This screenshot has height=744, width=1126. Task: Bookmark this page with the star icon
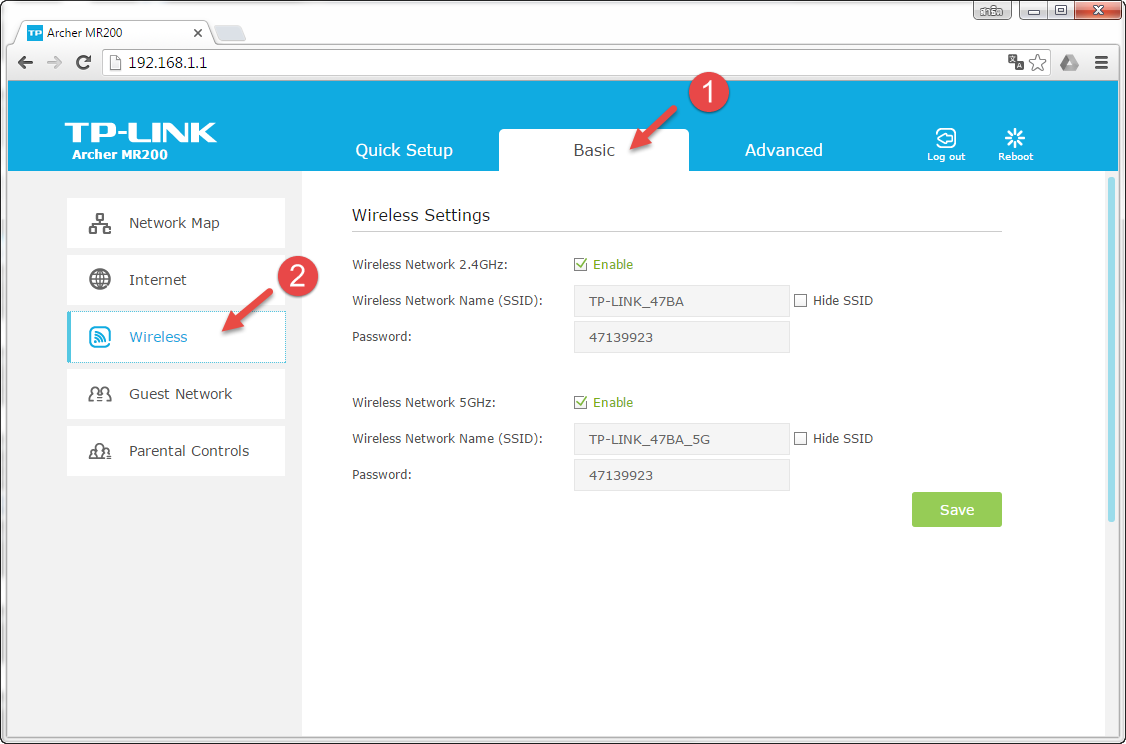(1037, 62)
